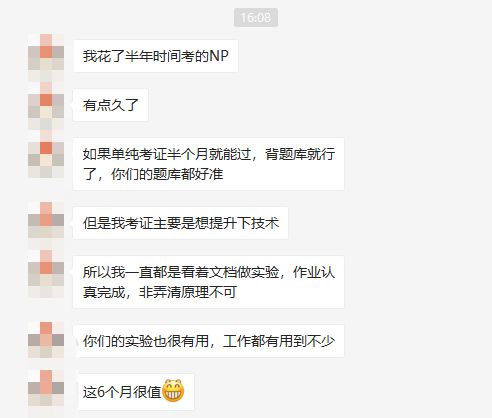Select the '工作都有用到不少' message bubble
Screen dimensions: 492x418
[x=209, y=341]
